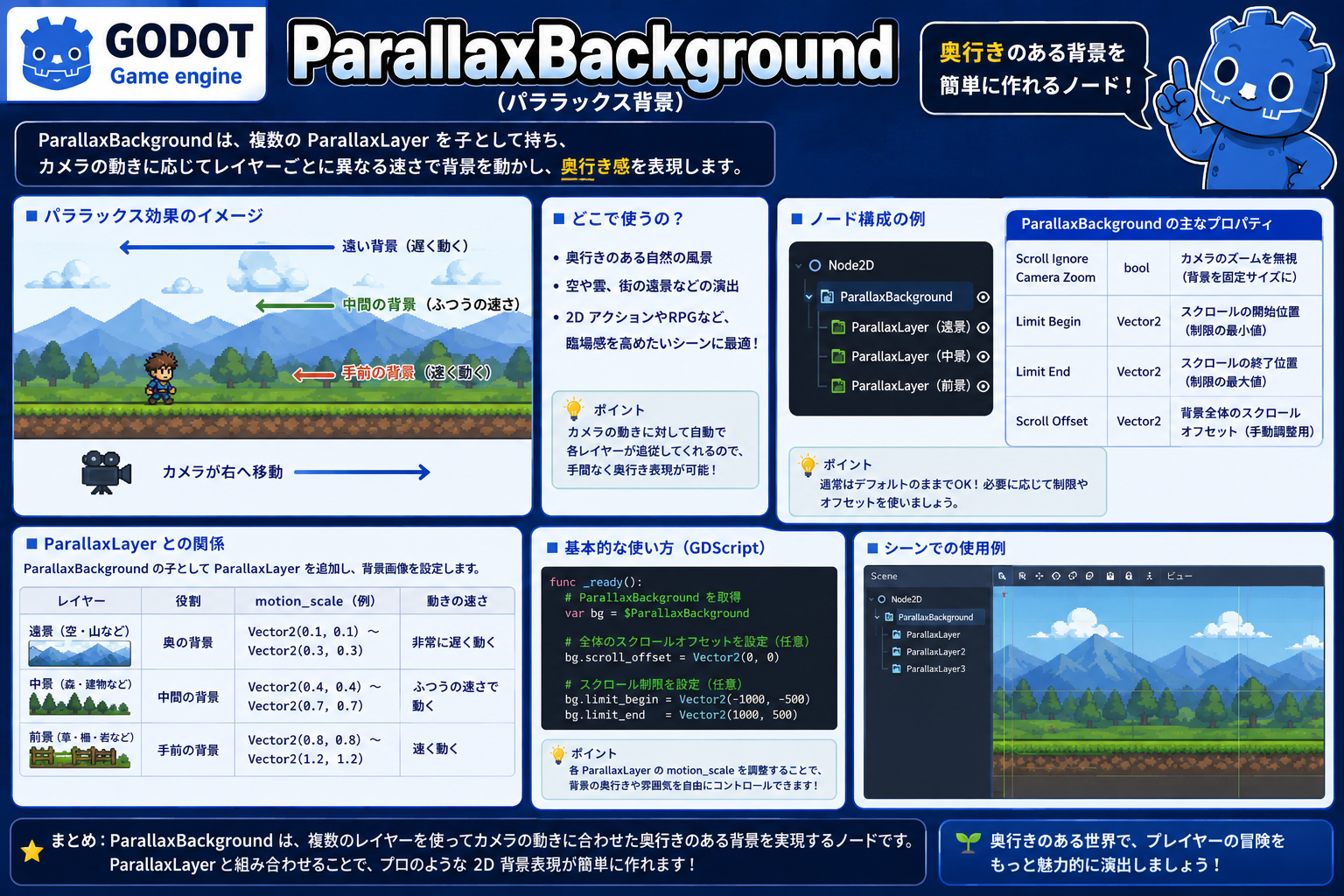Viewport: 1344px width, 896px height.
Task: Click the large ParallaxBackground title
Action: coord(592,52)
